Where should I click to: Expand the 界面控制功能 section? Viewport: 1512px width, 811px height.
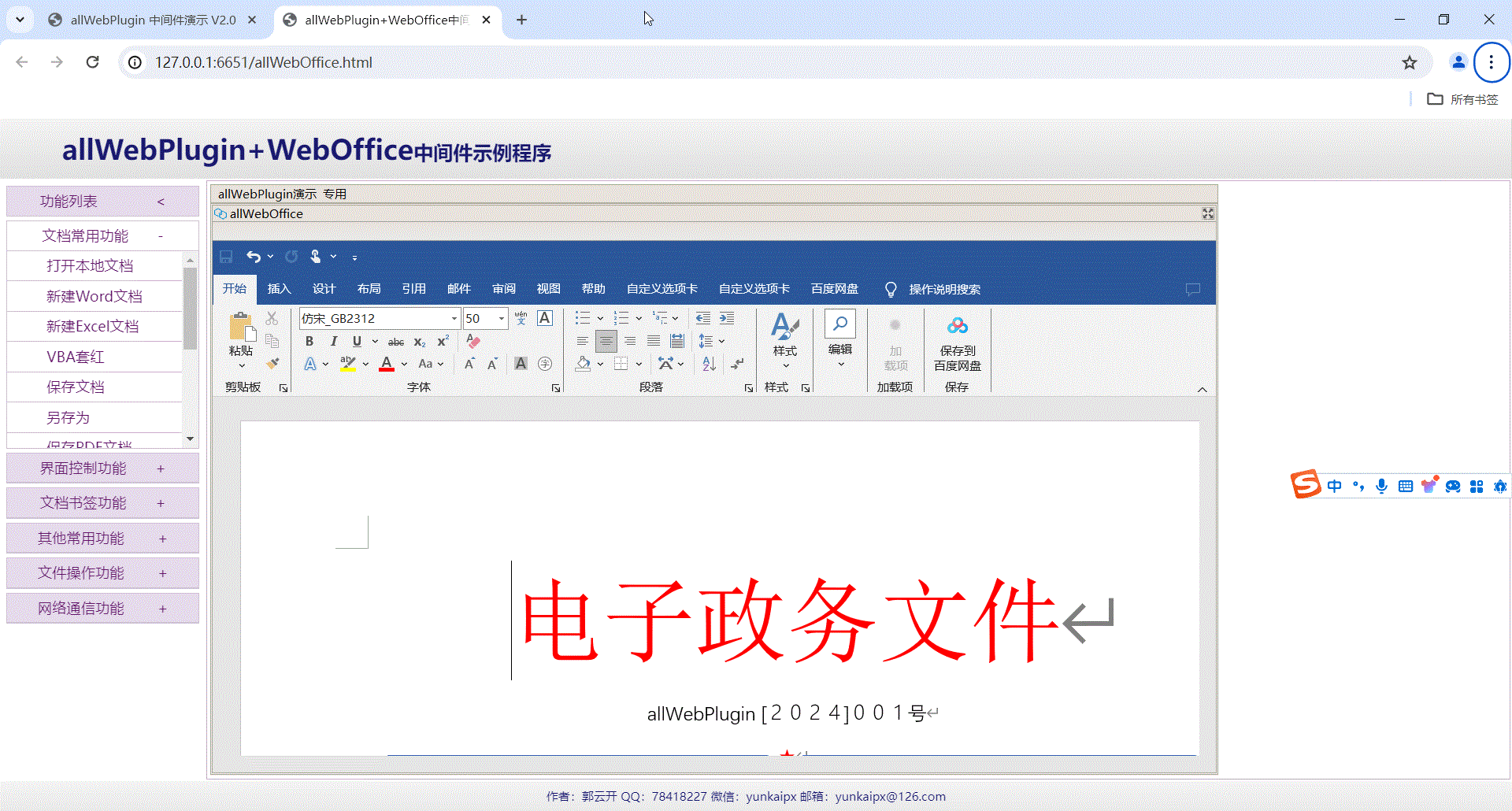[102, 468]
